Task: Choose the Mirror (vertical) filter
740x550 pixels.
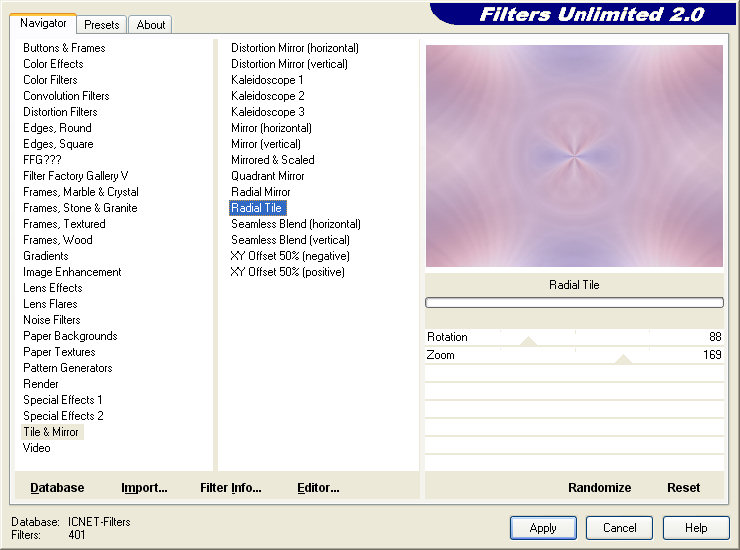Action: 266,144
